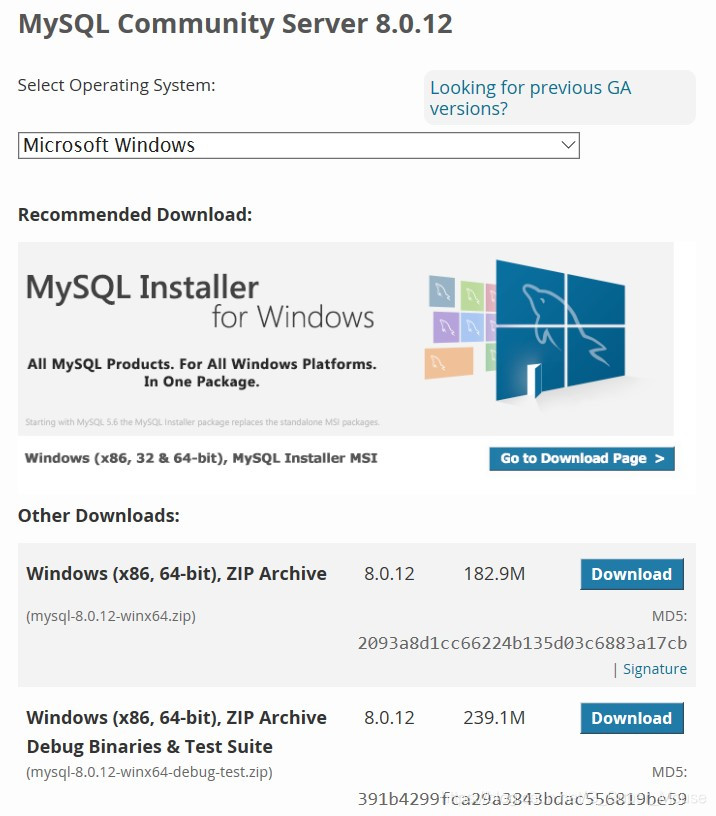Click the 'Other Downloads:' heading
The height and width of the screenshot is (816, 716).
coord(99,516)
